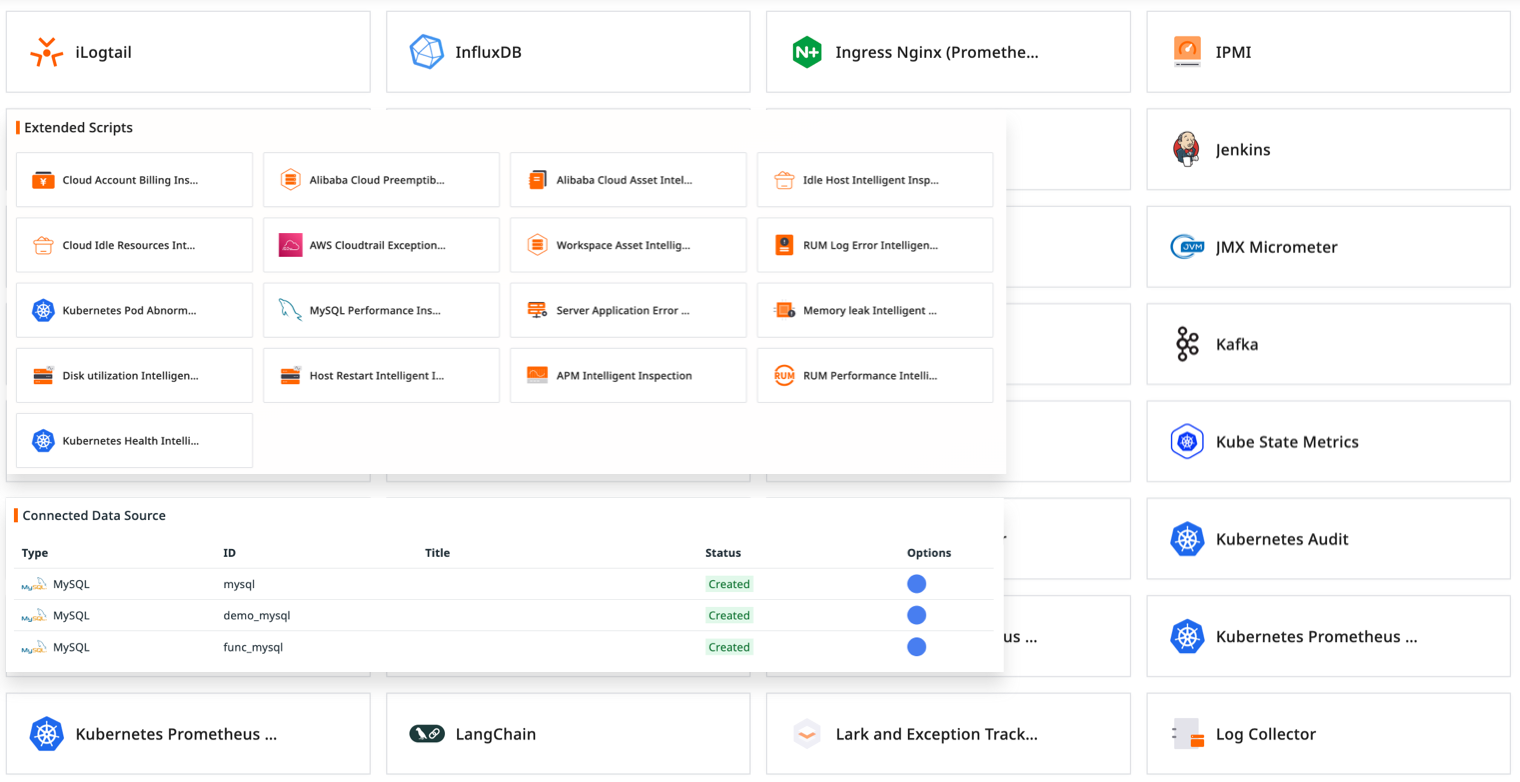This screenshot has height=782, width=1520.
Task: Click Created status in mysql row
Action: (729, 584)
